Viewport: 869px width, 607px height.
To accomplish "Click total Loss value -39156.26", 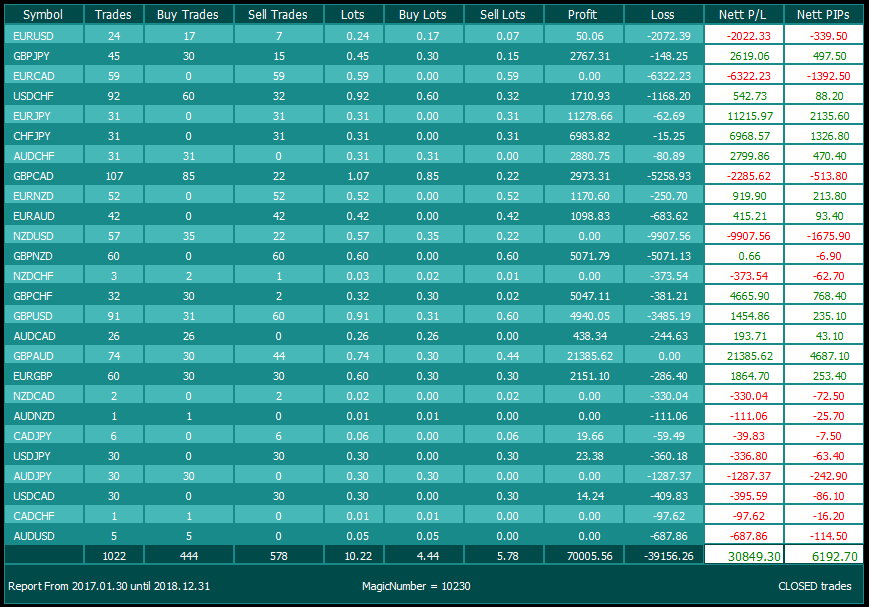I will [x=670, y=556].
